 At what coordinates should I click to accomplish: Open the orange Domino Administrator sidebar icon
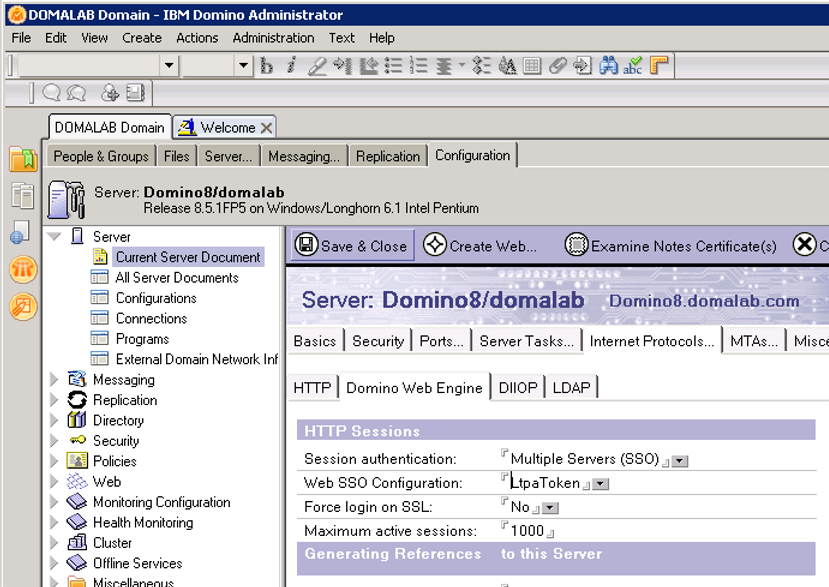[23, 270]
